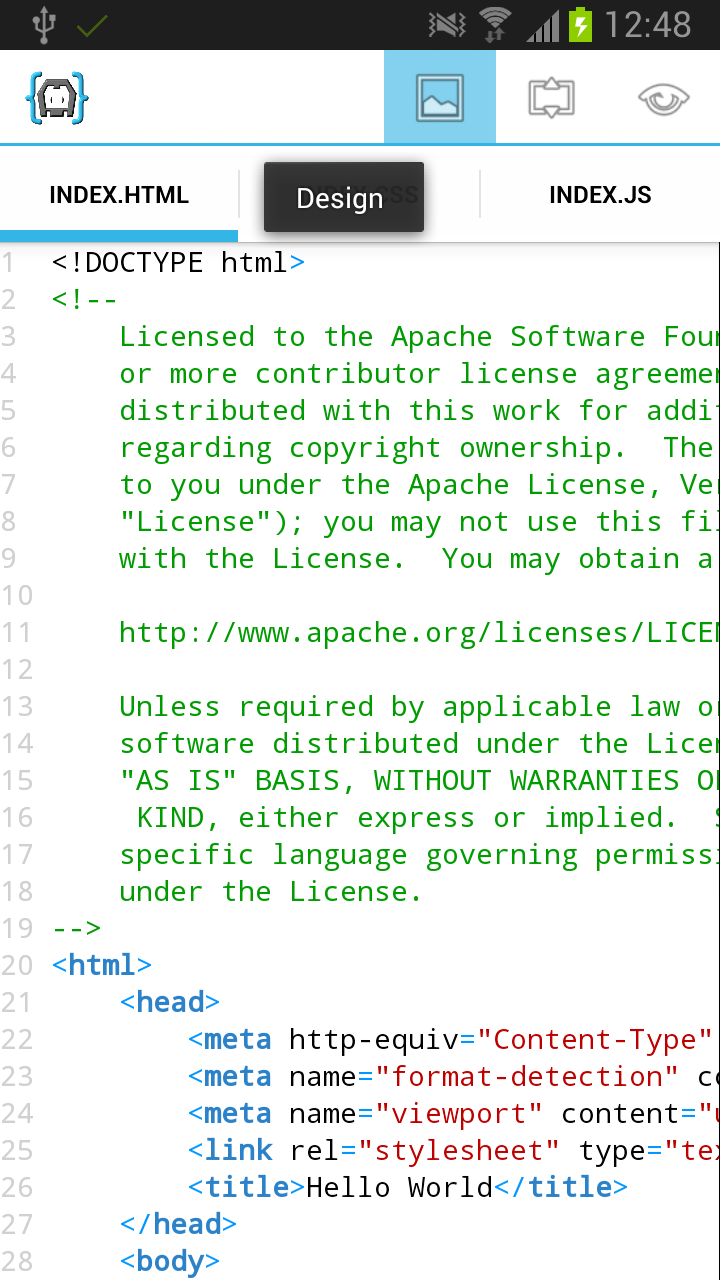The width and height of the screenshot is (720, 1280).
Task: Click the opening html tag
Action: 102,966
